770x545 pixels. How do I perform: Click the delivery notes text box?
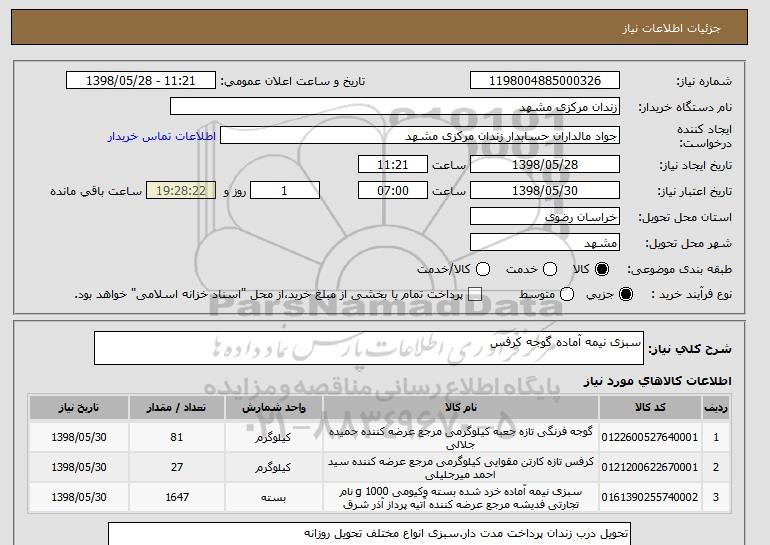369,534
